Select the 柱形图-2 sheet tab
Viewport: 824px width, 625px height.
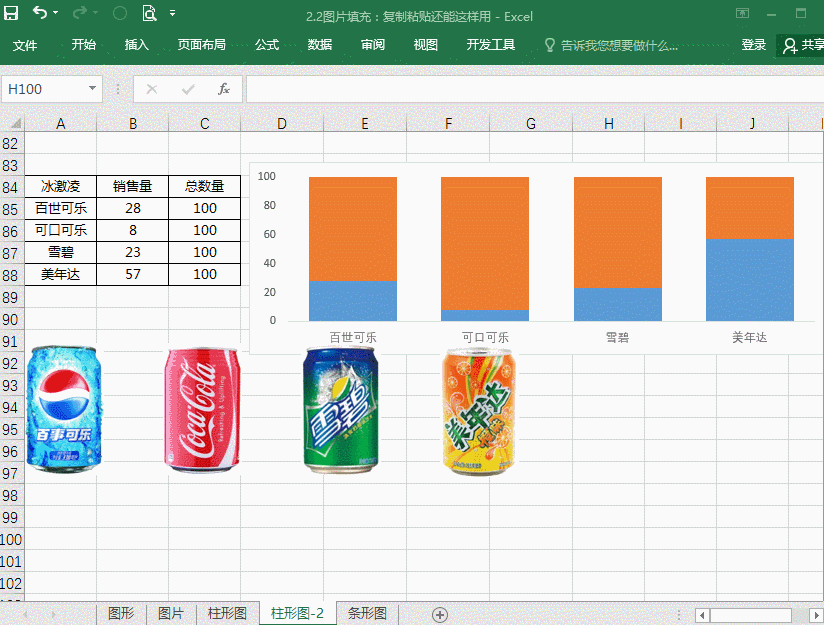[x=297, y=613]
